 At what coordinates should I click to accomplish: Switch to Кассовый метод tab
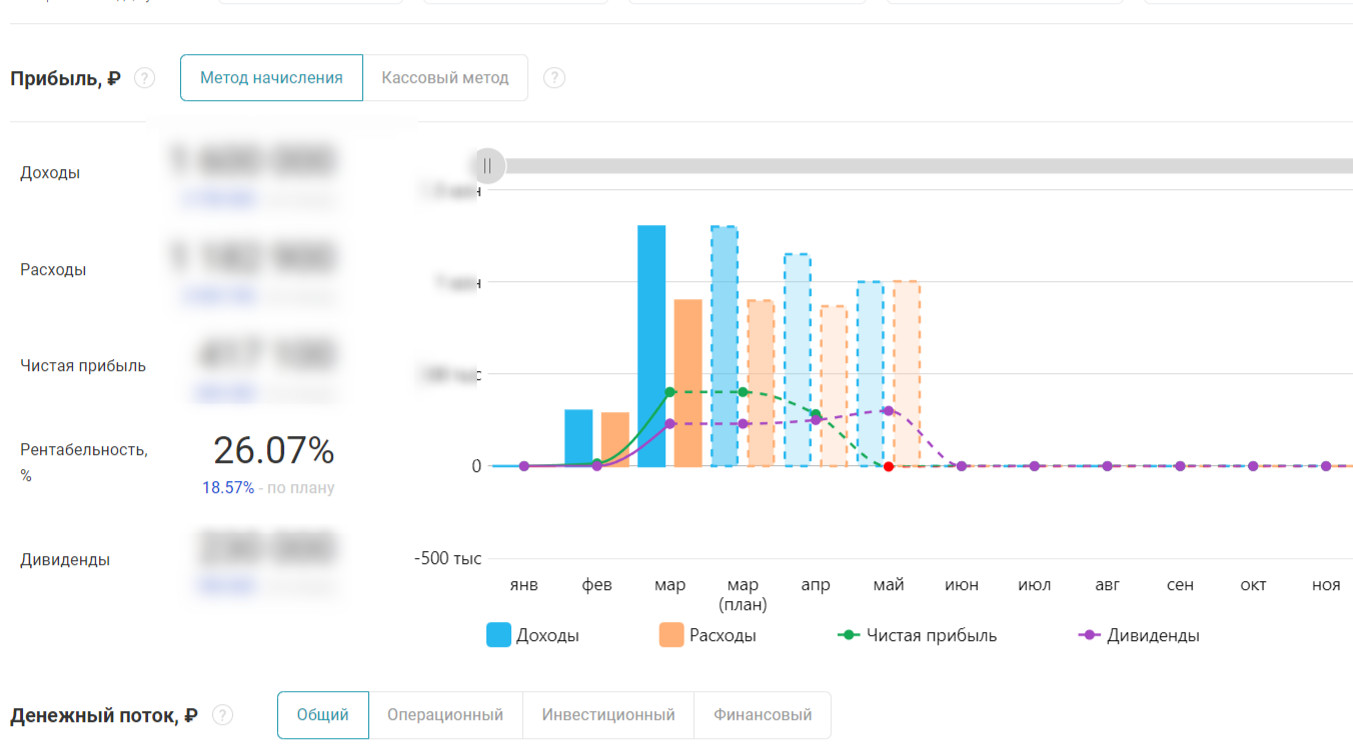pos(445,78)
